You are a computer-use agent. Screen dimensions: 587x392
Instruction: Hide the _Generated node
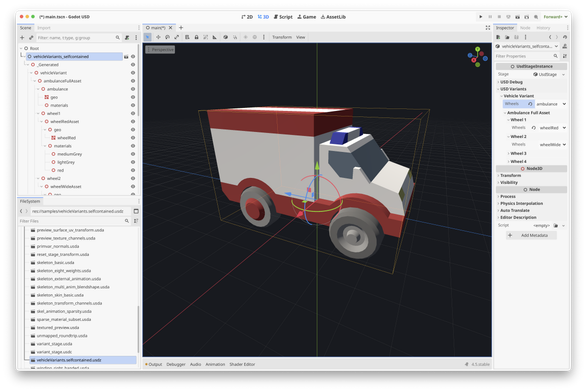click(x=133, y=65)
